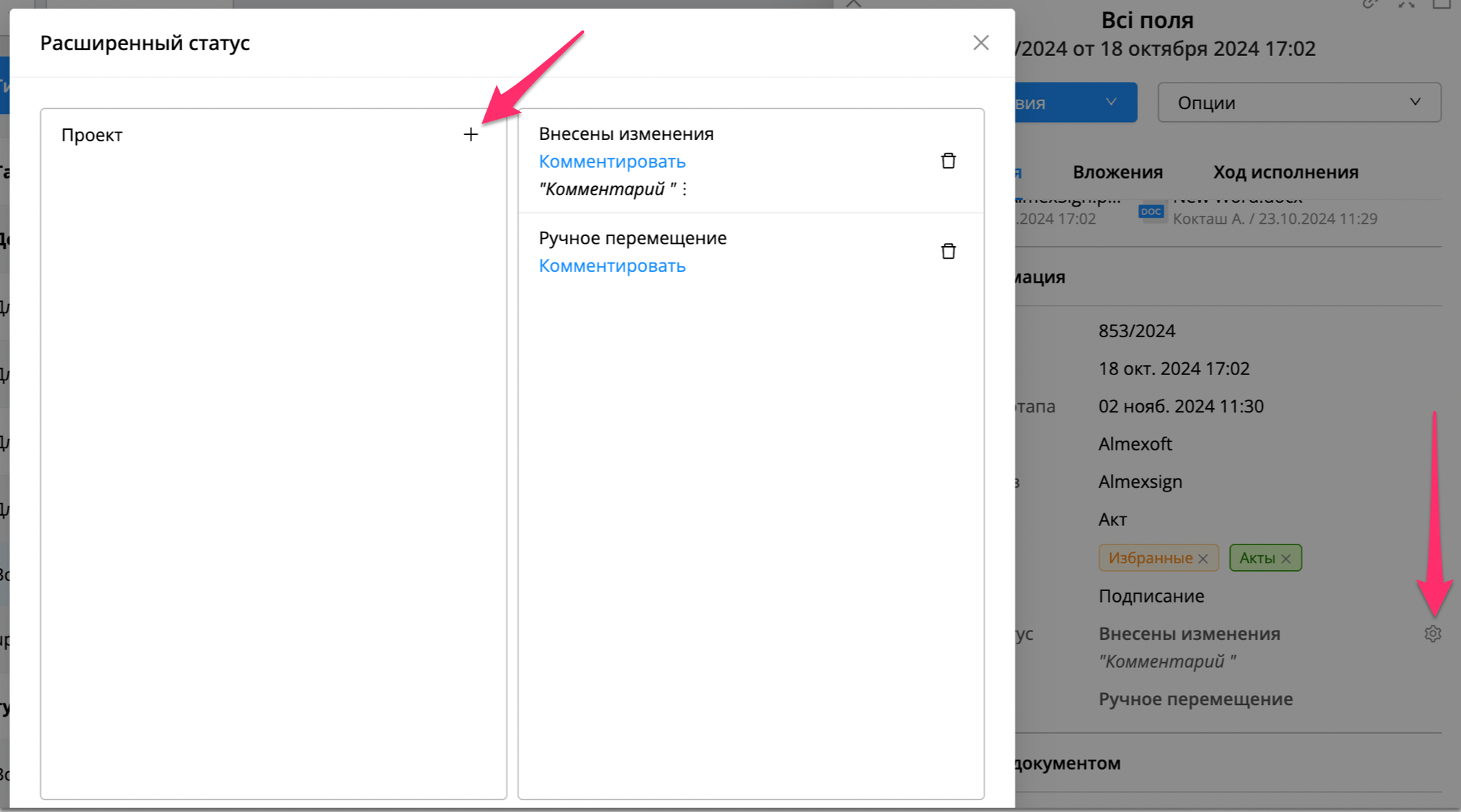Viewport: 1461px width, 812px height.
Task: Switch to the Ход исполнения tab
Action: (x=1285, y=172)
